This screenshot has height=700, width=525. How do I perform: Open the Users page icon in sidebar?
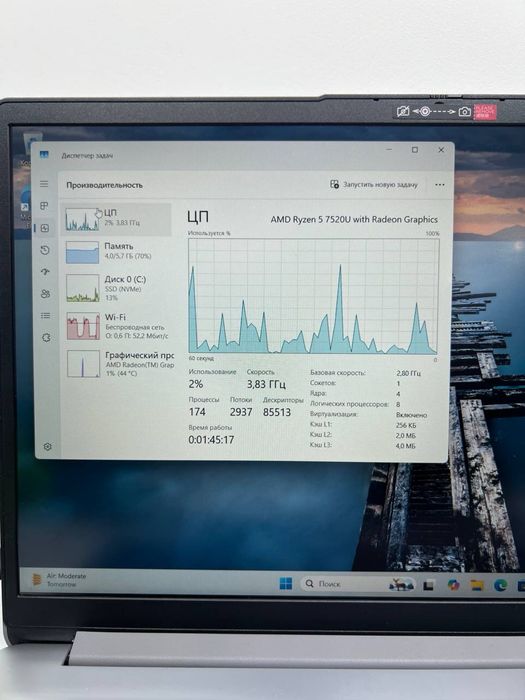45,293
